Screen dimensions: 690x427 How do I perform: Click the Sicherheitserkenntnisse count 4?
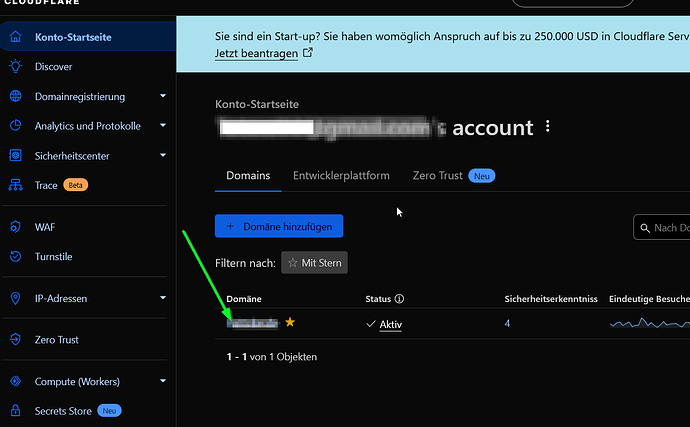click(507, 324)
